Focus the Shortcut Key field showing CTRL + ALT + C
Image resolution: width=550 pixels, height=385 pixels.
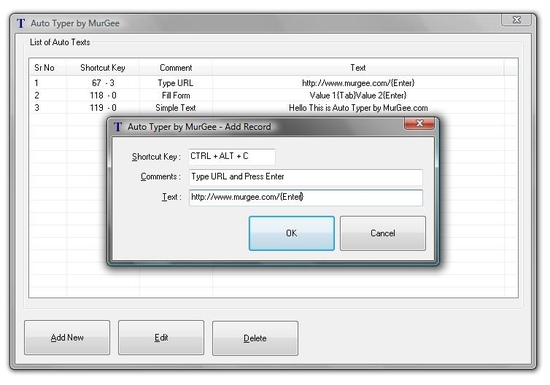tap(232, 156)
